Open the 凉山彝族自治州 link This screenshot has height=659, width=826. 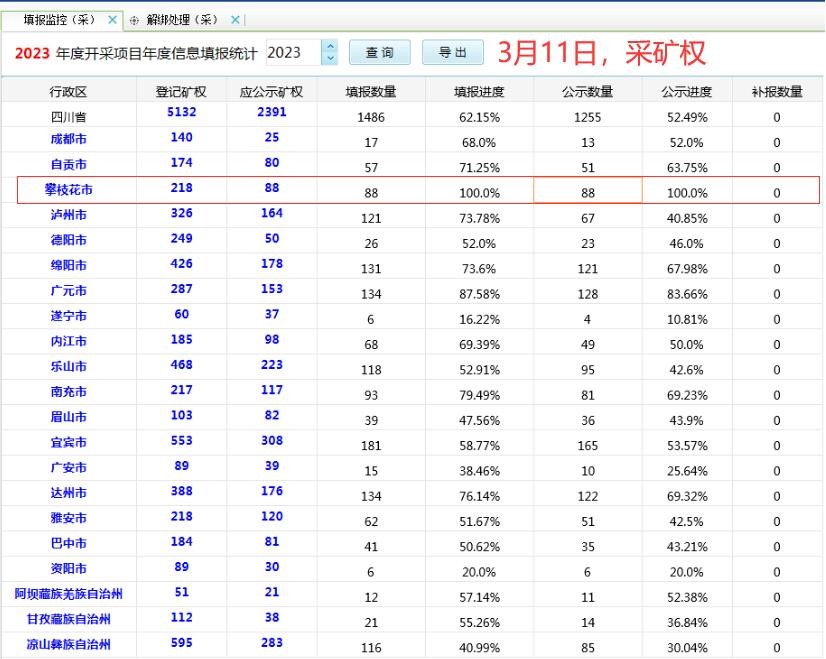(68, 645)
